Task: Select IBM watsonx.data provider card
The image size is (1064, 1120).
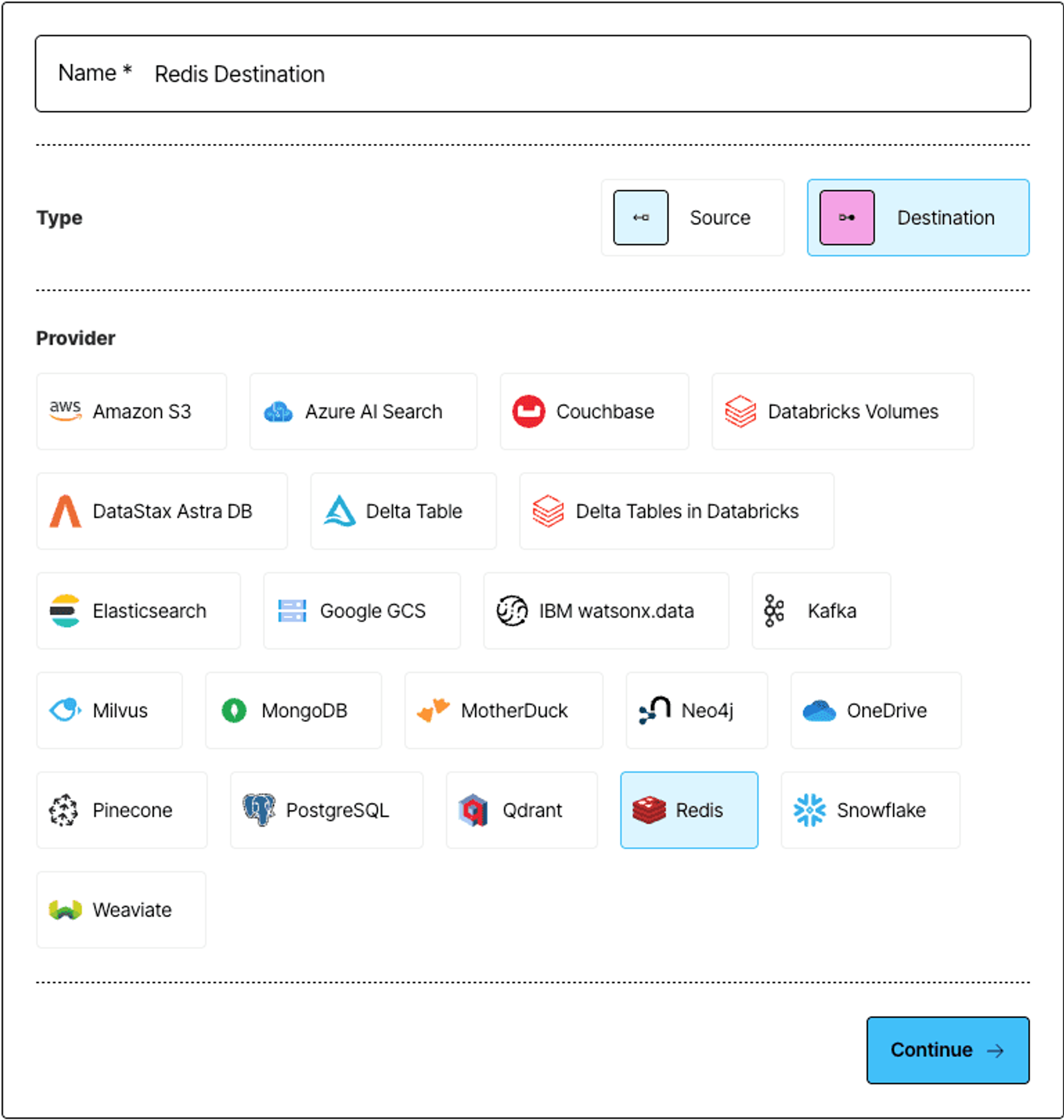Action: 606,611
